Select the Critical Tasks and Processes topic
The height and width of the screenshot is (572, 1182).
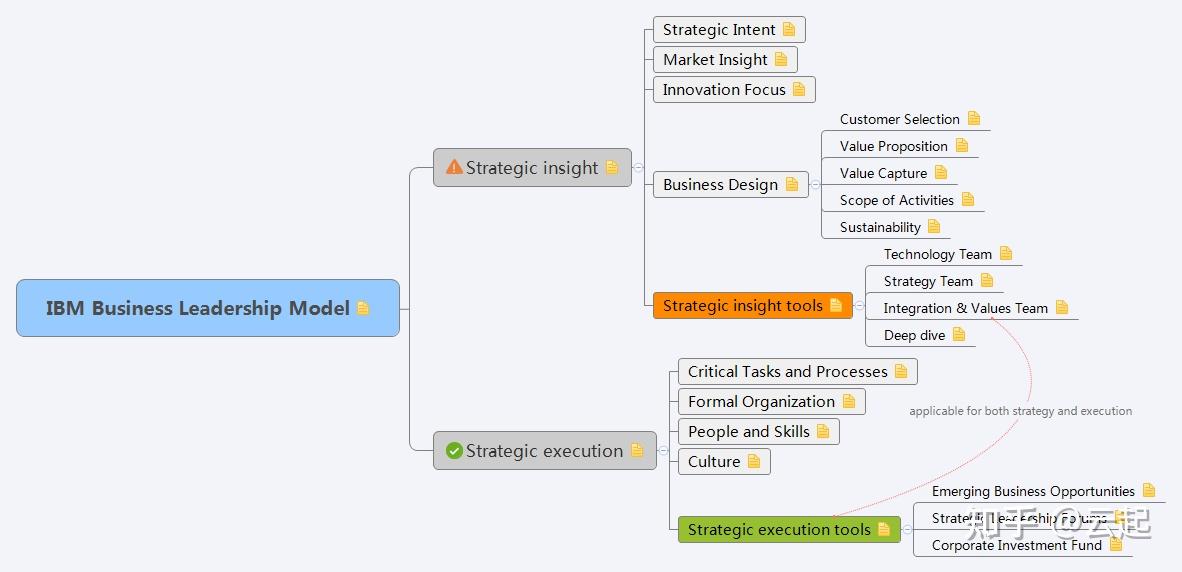point(787,372)
